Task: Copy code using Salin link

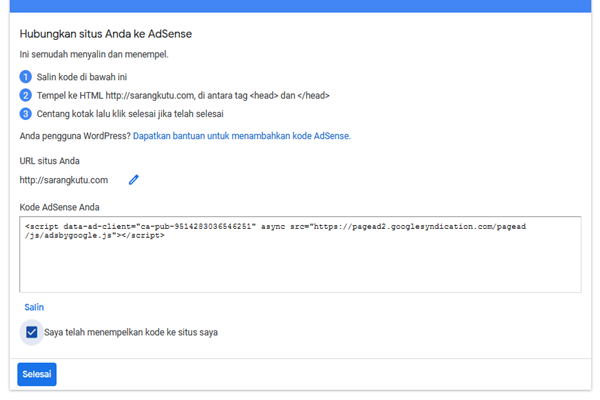Action: [34, 307]
